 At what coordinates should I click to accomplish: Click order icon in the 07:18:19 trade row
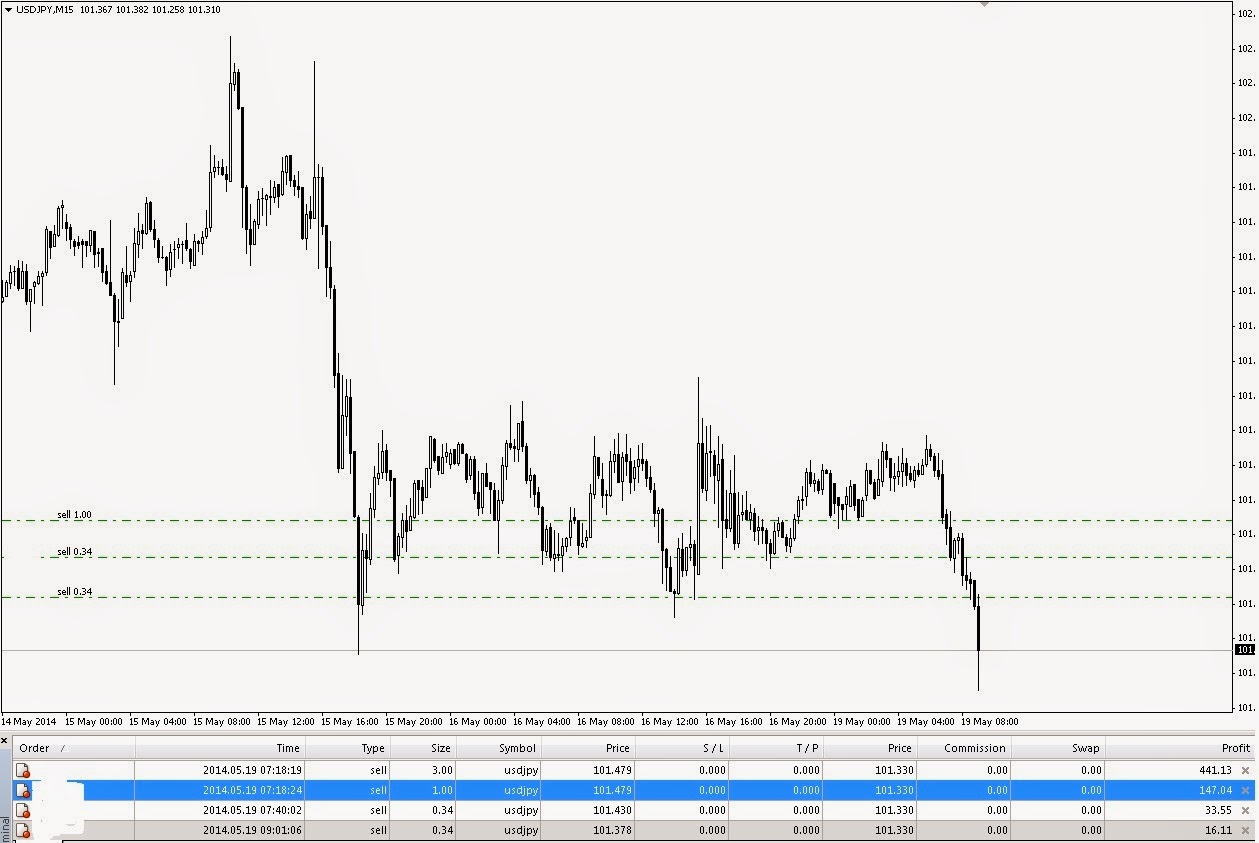22,770
